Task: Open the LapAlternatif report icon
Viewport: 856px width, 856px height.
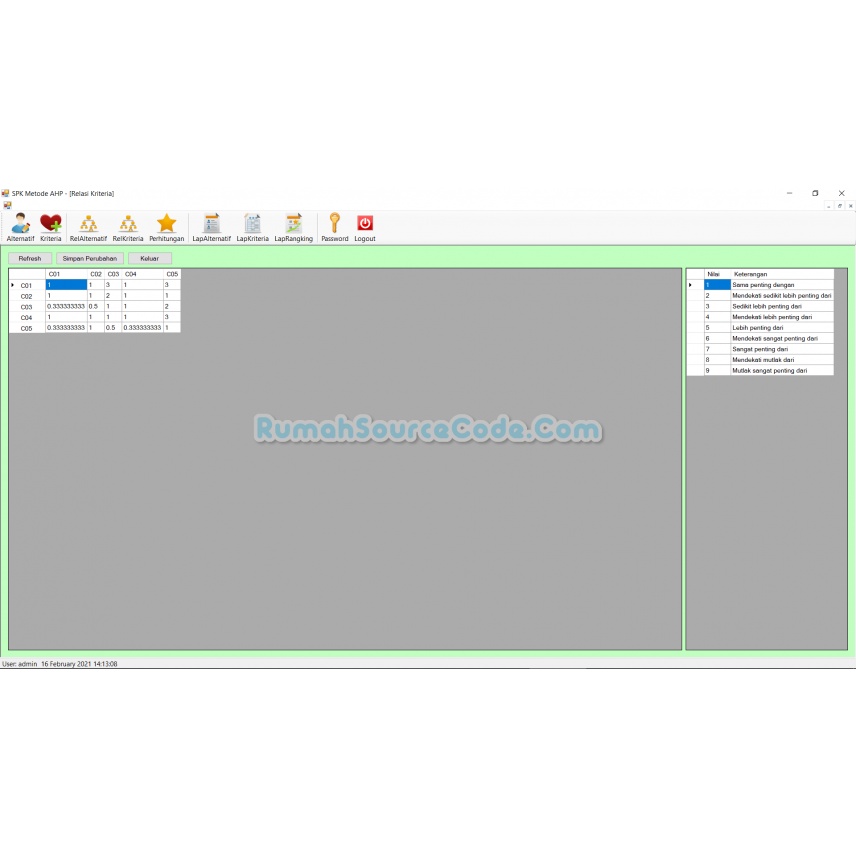Action: tap(211, 227)
